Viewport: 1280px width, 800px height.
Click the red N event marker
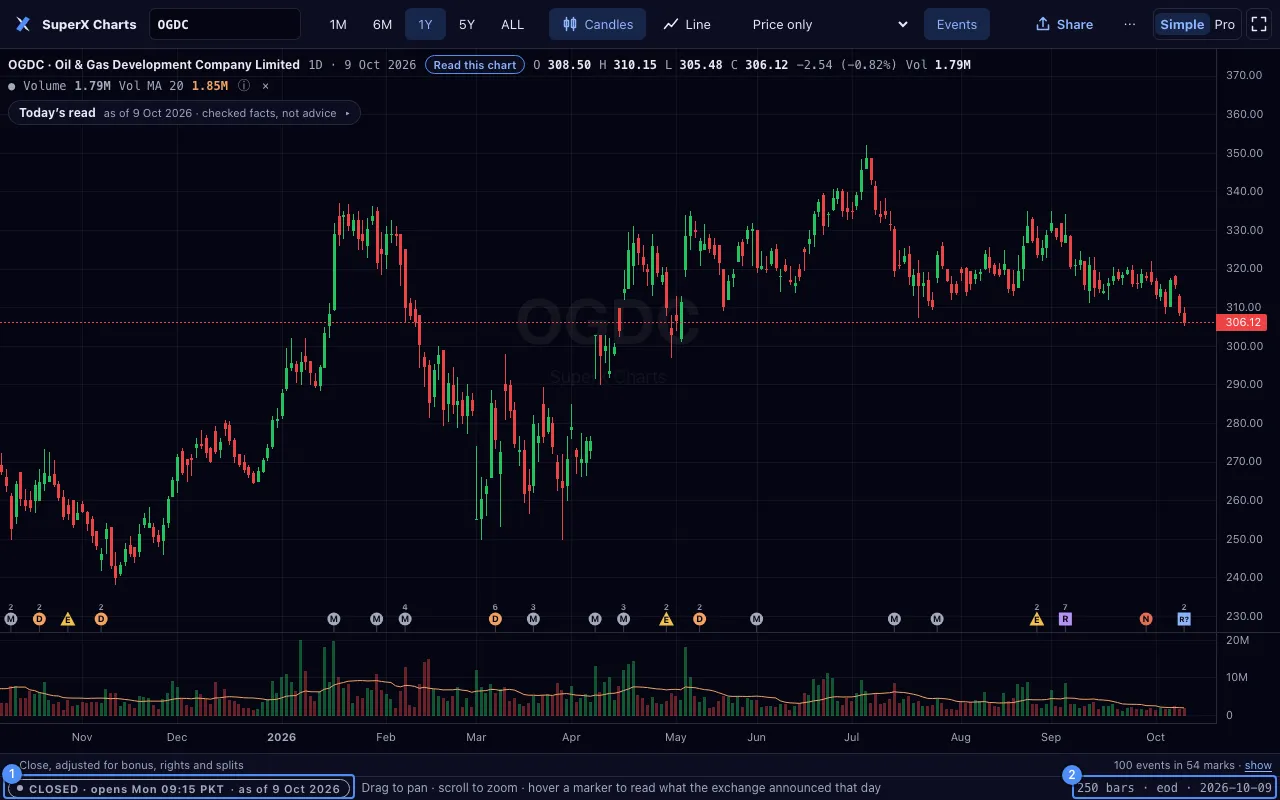click(x=1146, y=619)
